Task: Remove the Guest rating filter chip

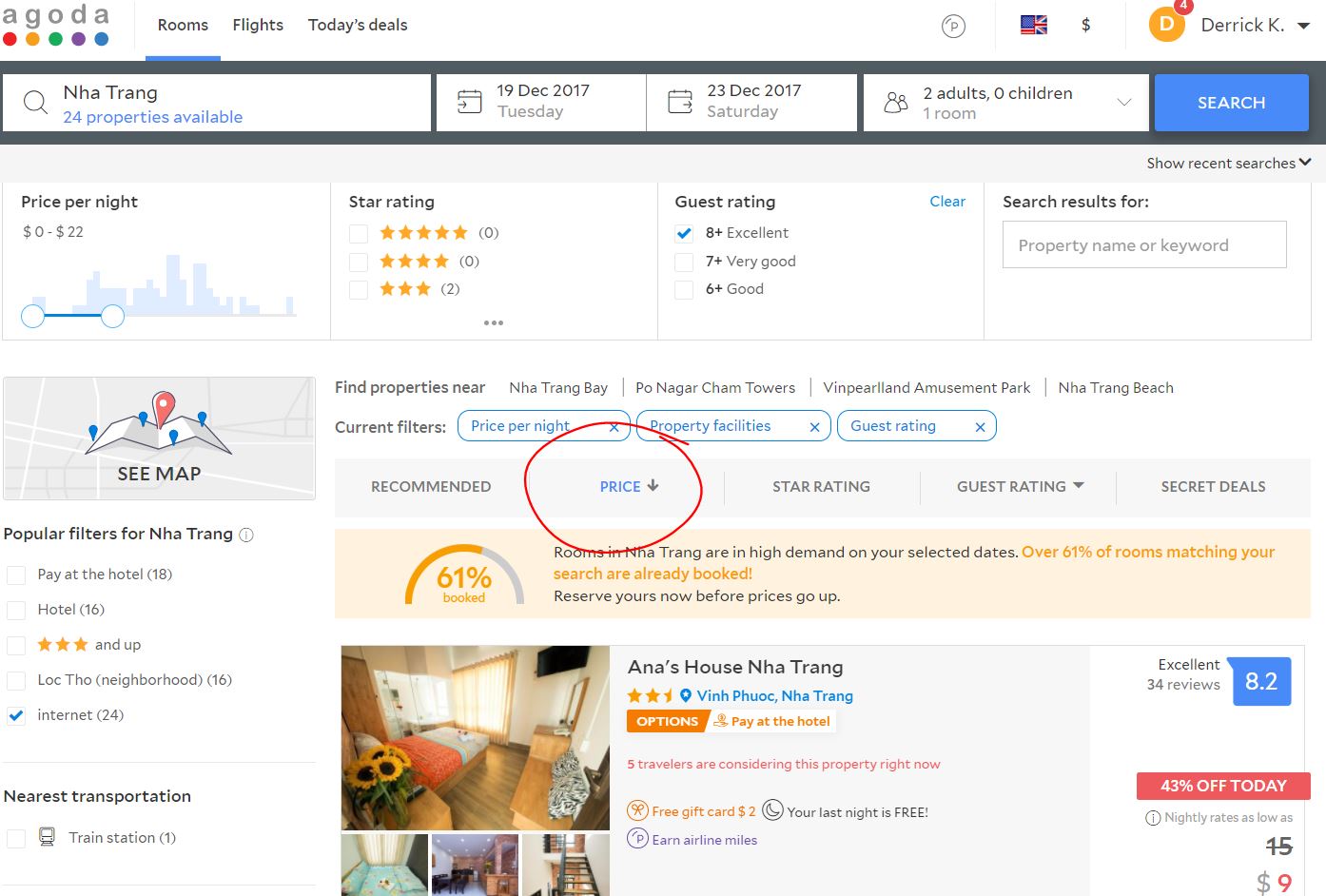Action: [x=980, y=427]
